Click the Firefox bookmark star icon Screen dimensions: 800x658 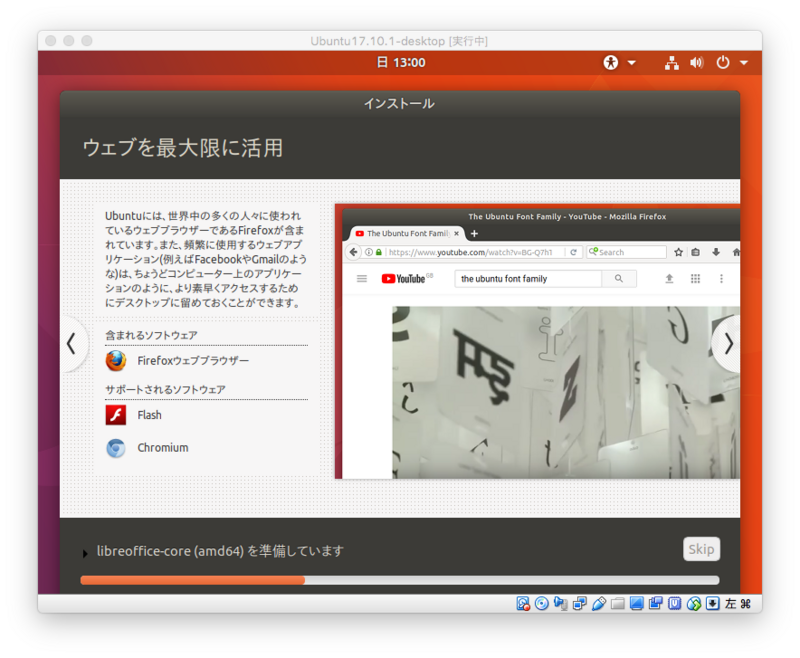click(x=678, y=252)
